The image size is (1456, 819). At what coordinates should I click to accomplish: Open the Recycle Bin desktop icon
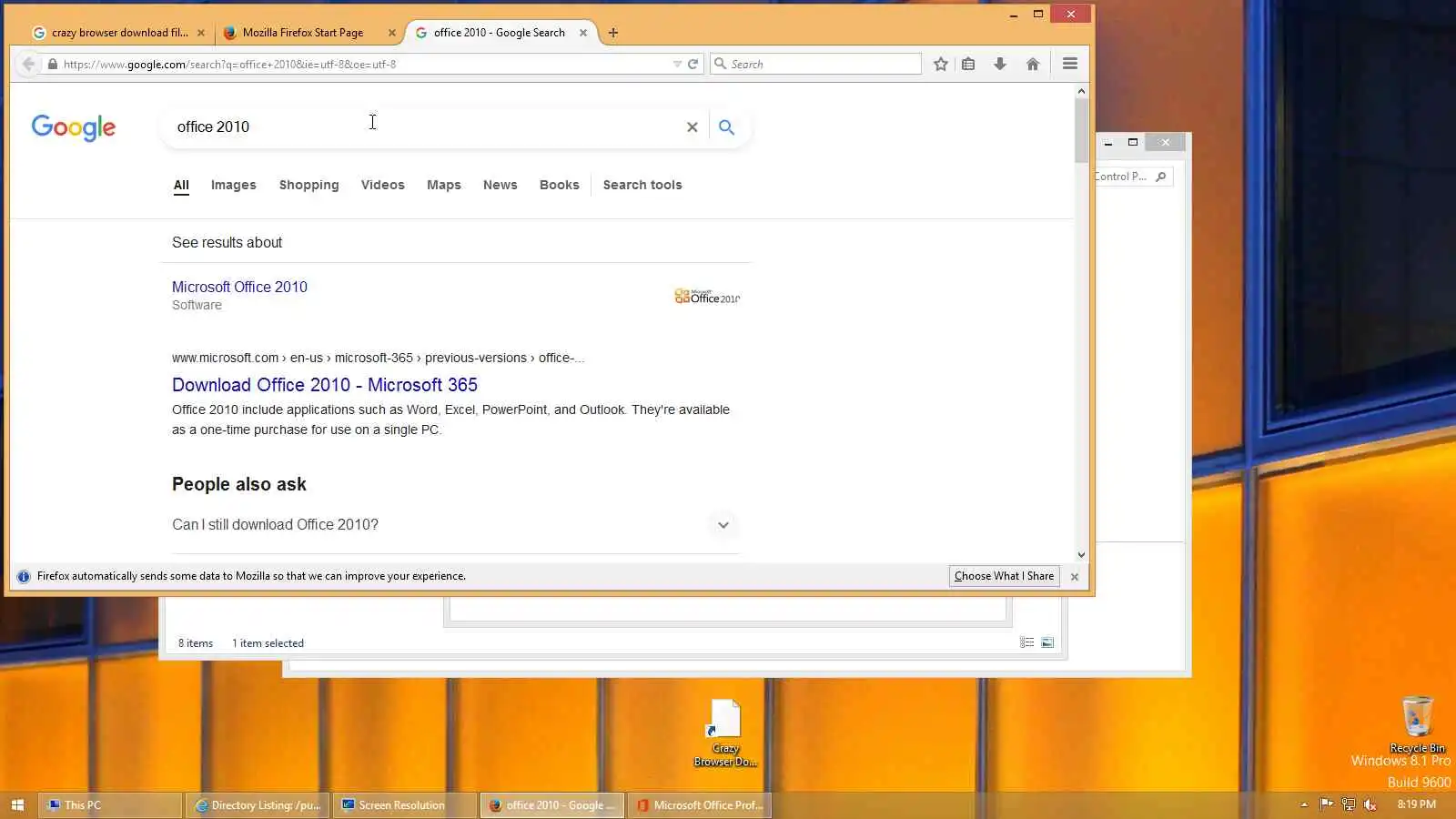point(1417,724)
